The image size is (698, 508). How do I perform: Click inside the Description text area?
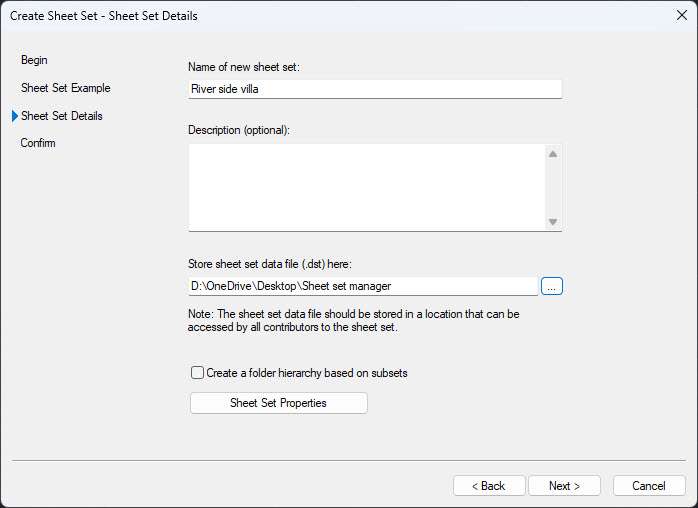pyautogui.click(x=365, y=187)
